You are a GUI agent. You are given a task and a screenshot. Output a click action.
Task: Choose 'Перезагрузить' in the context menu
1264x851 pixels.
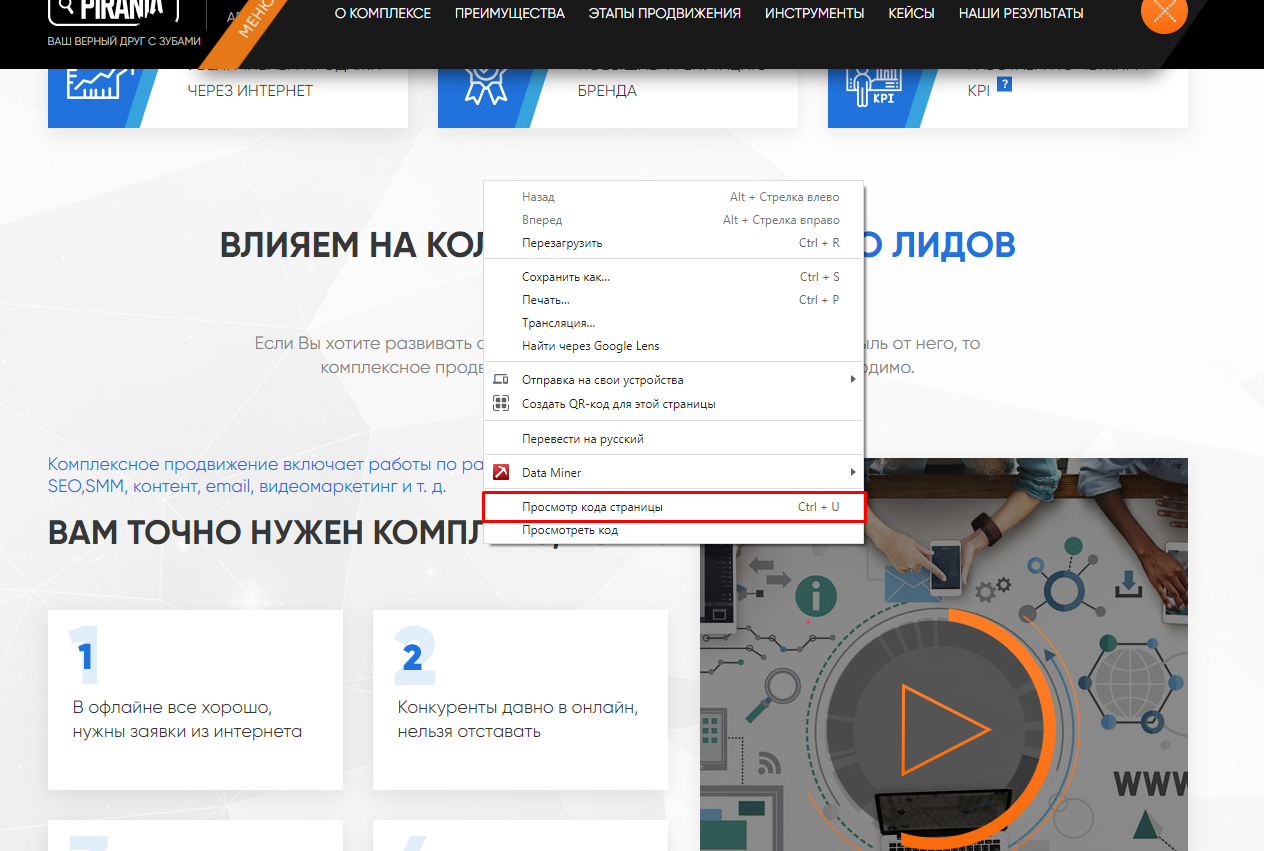(562, 243)
